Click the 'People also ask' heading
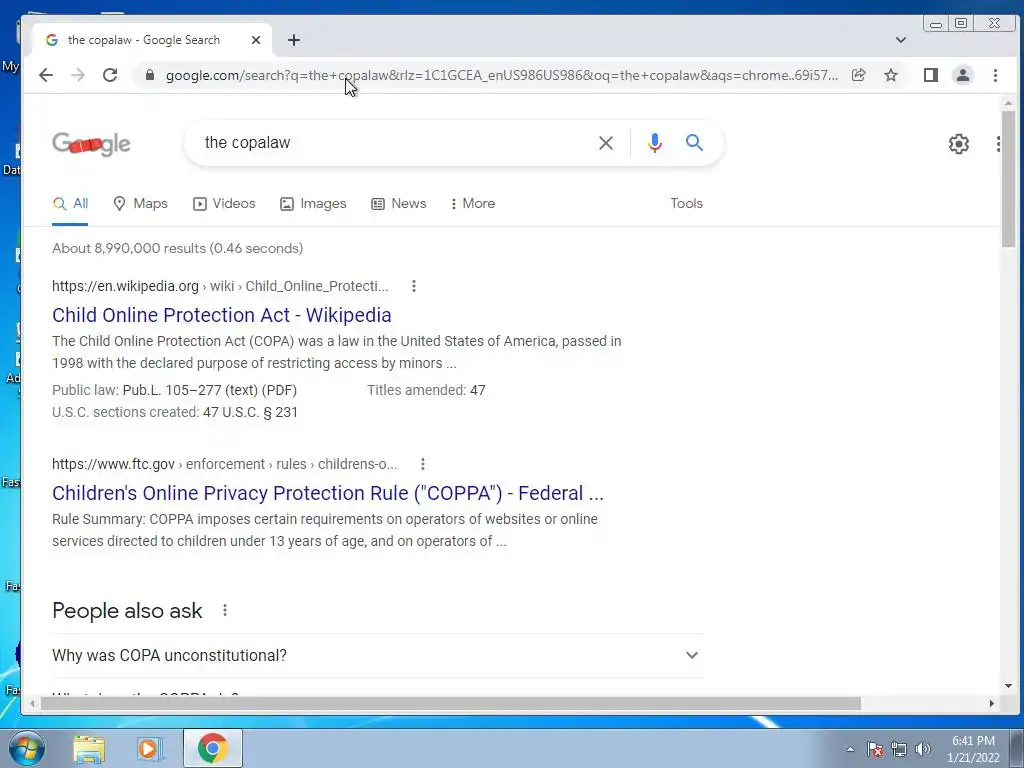Viewport: 1024px width, 768px height. tap(127, 611)
